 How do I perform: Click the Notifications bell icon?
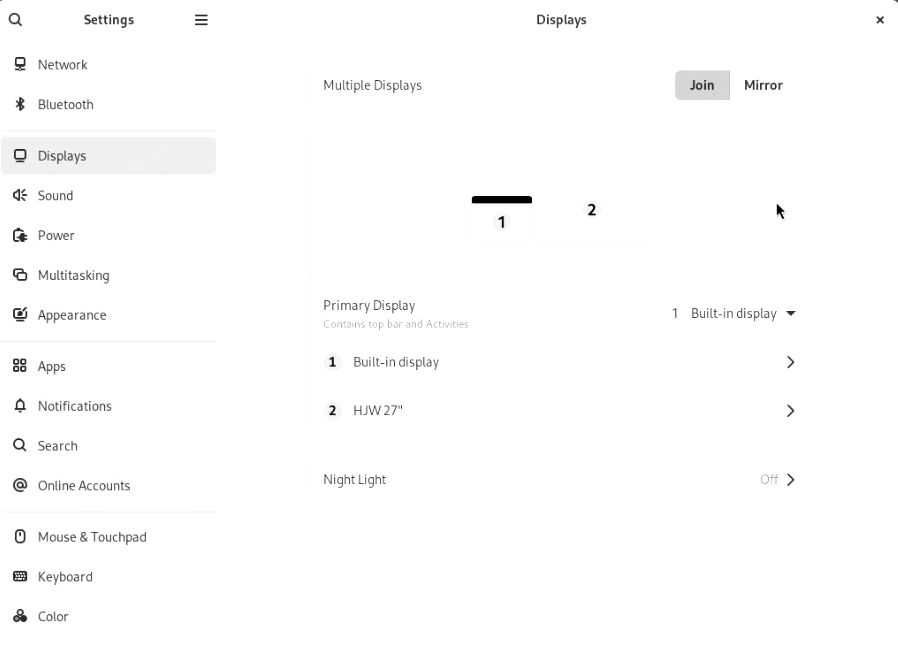coord(20,406)
